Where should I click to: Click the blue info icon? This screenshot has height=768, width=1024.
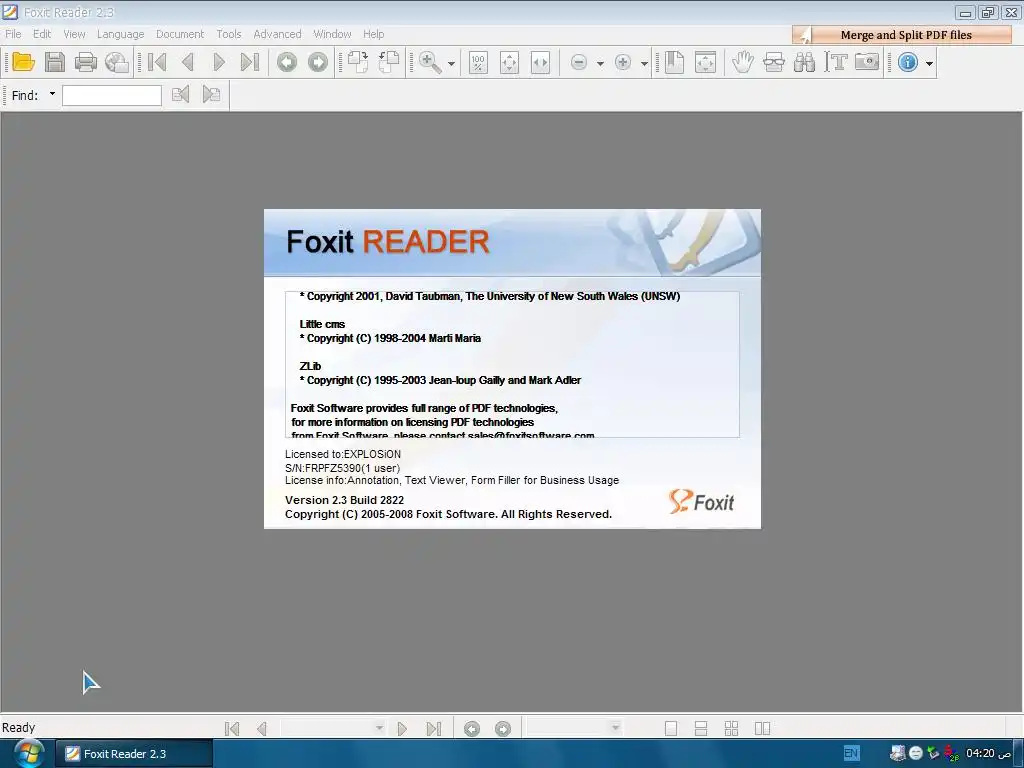[x=908, y=62]
